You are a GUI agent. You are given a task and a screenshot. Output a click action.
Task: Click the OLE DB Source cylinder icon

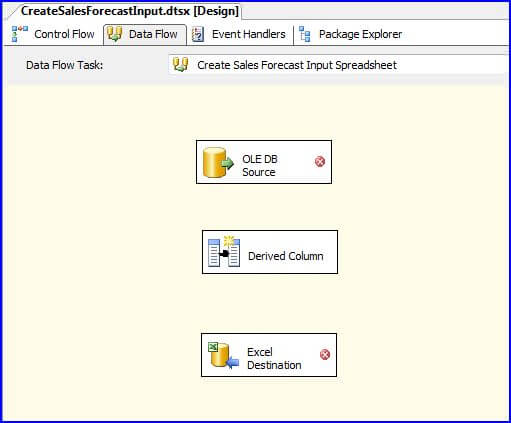[218, 162]
